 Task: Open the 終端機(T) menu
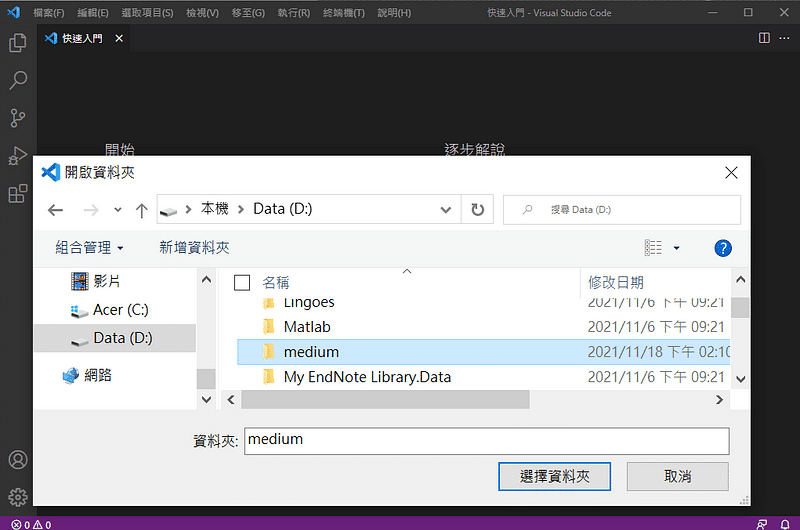point(343,13)
